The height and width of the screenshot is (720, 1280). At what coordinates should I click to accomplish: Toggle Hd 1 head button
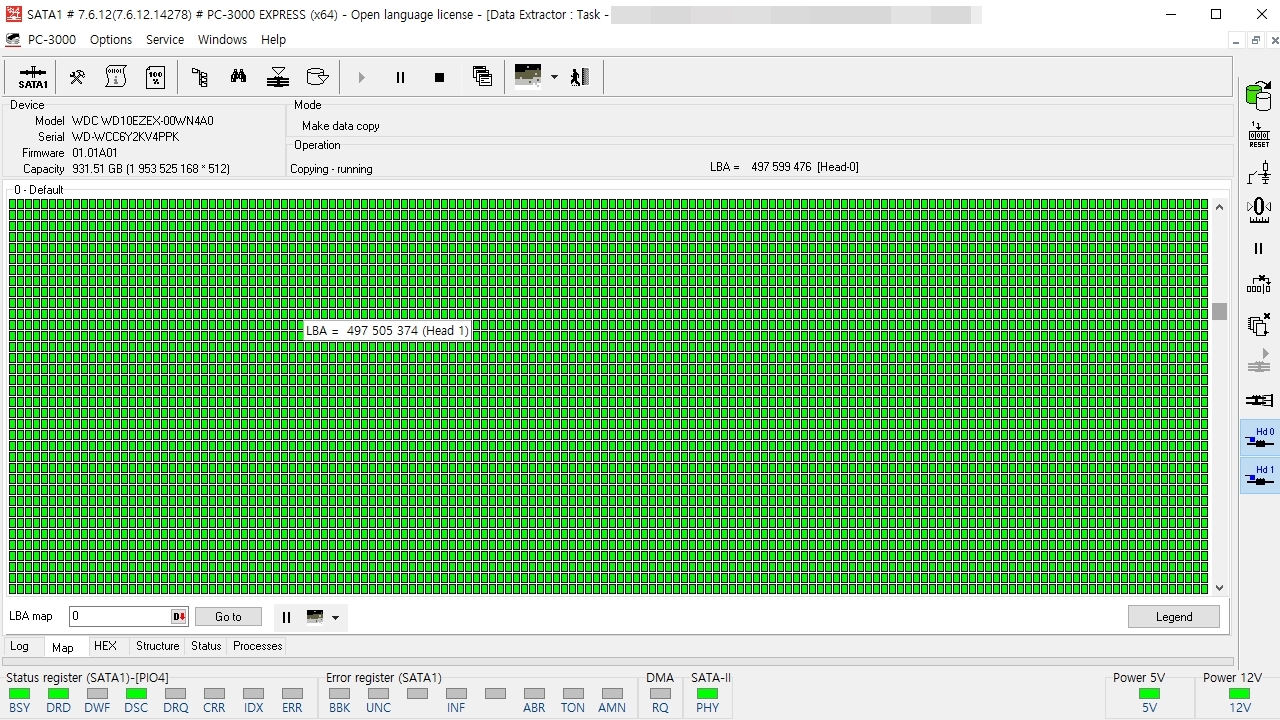(x=1259, y=476)
